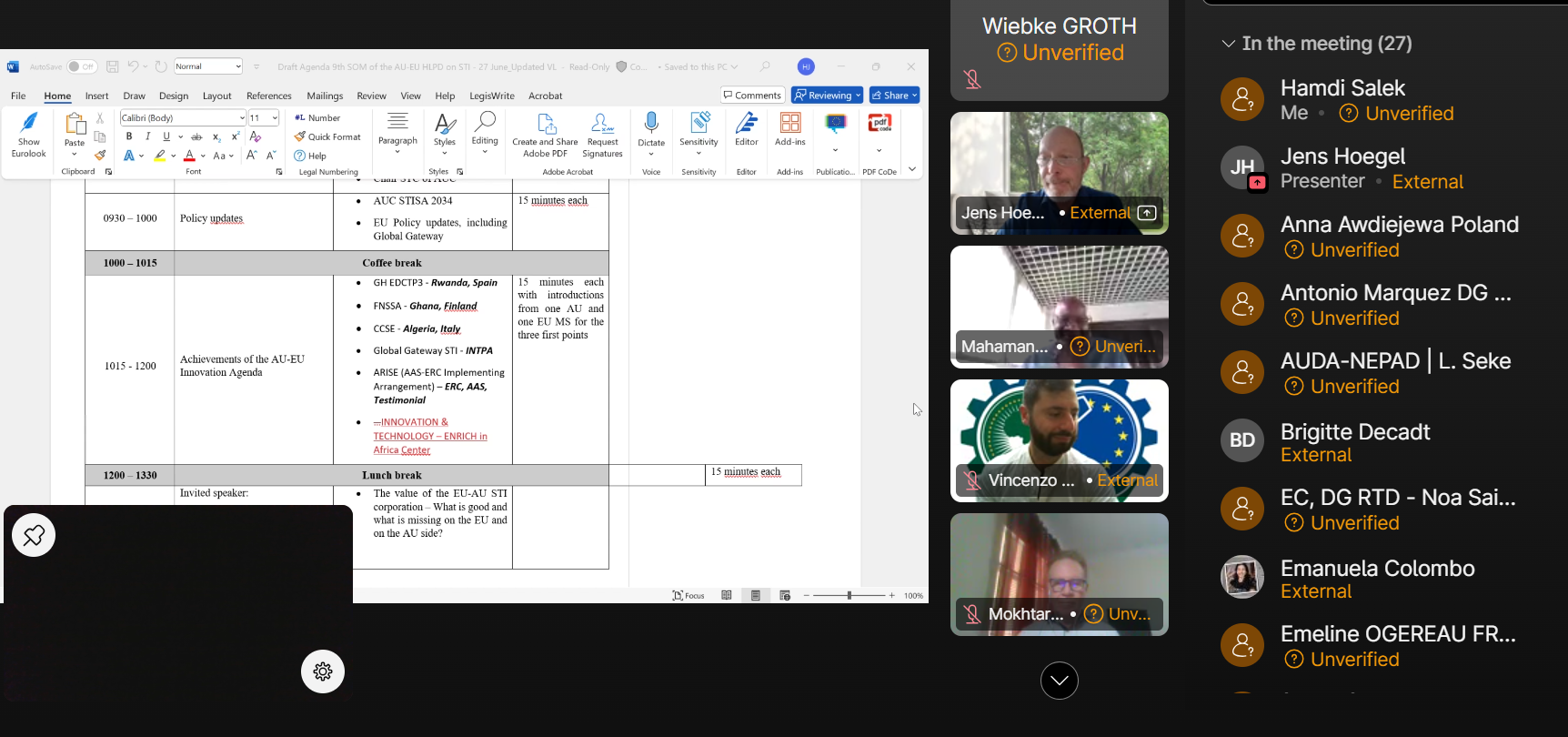
Task: Toggle Underline formatting
Action: (166, 136)
